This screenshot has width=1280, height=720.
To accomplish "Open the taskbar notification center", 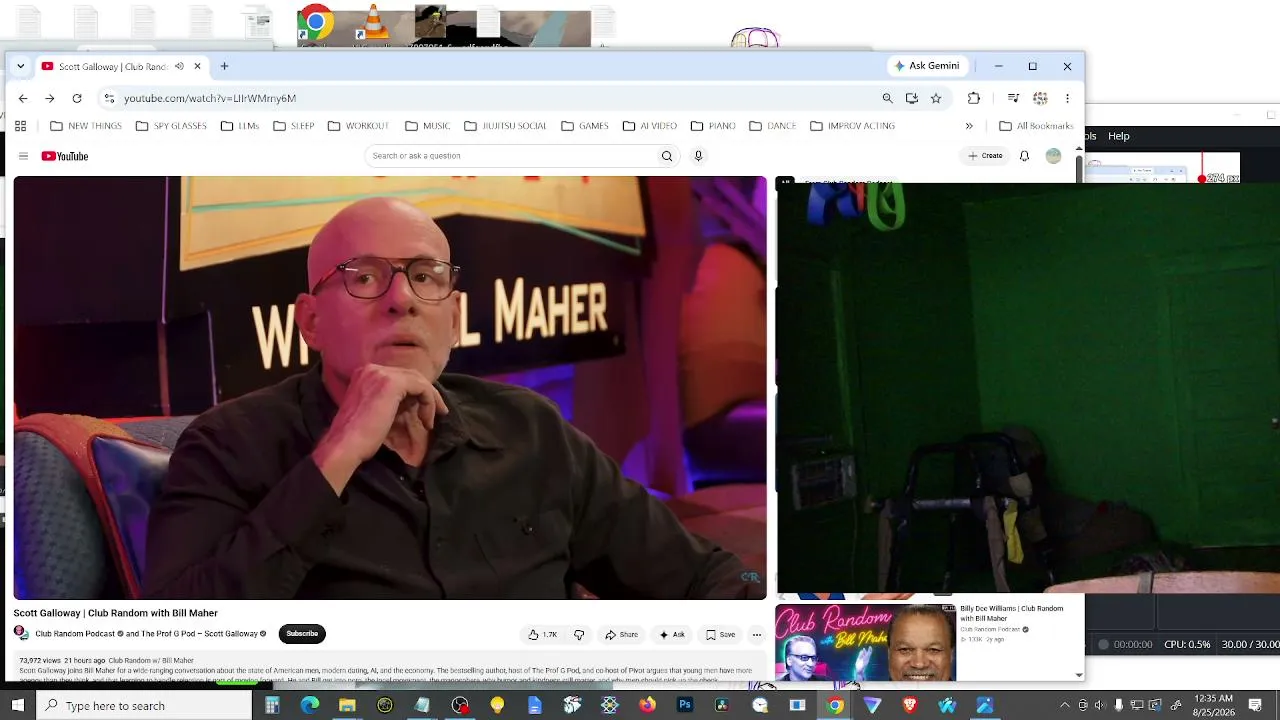I will [1255, 706].
